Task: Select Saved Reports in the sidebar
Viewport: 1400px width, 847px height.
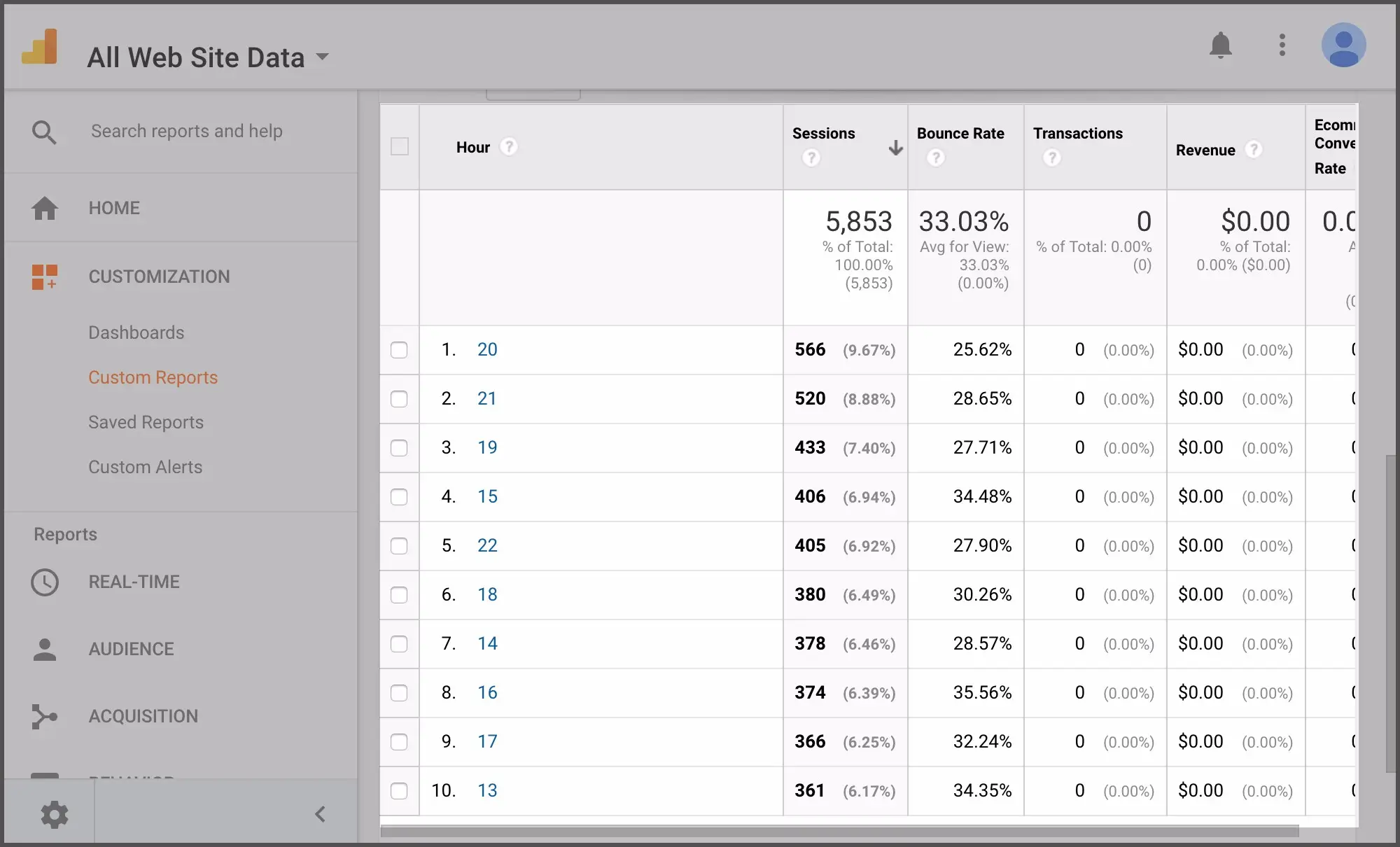Action: click(146, 422)
